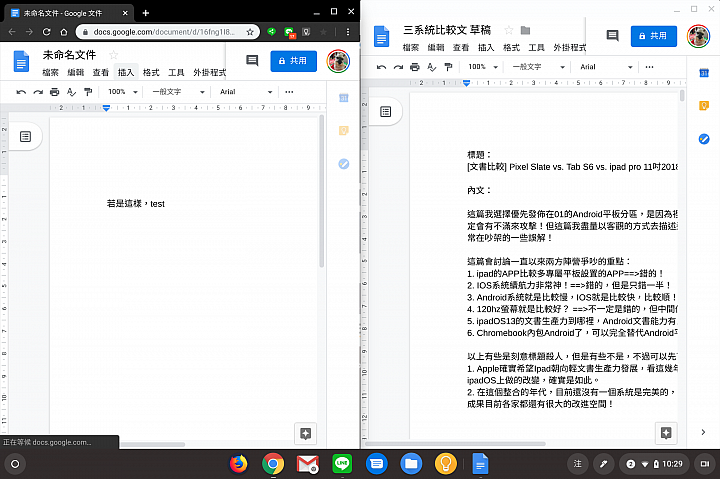Star the 三系統比較文 草稿 document
This screenshot has height=479, width=720.
(x=507, y=31)
